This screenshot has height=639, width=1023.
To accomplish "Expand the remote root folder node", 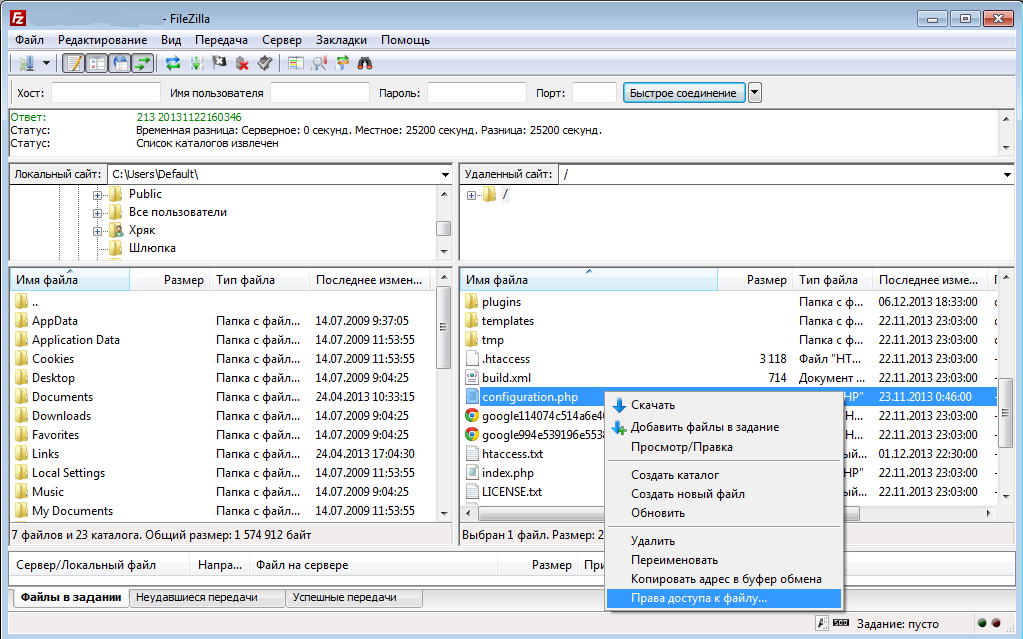I will point(472,195).
